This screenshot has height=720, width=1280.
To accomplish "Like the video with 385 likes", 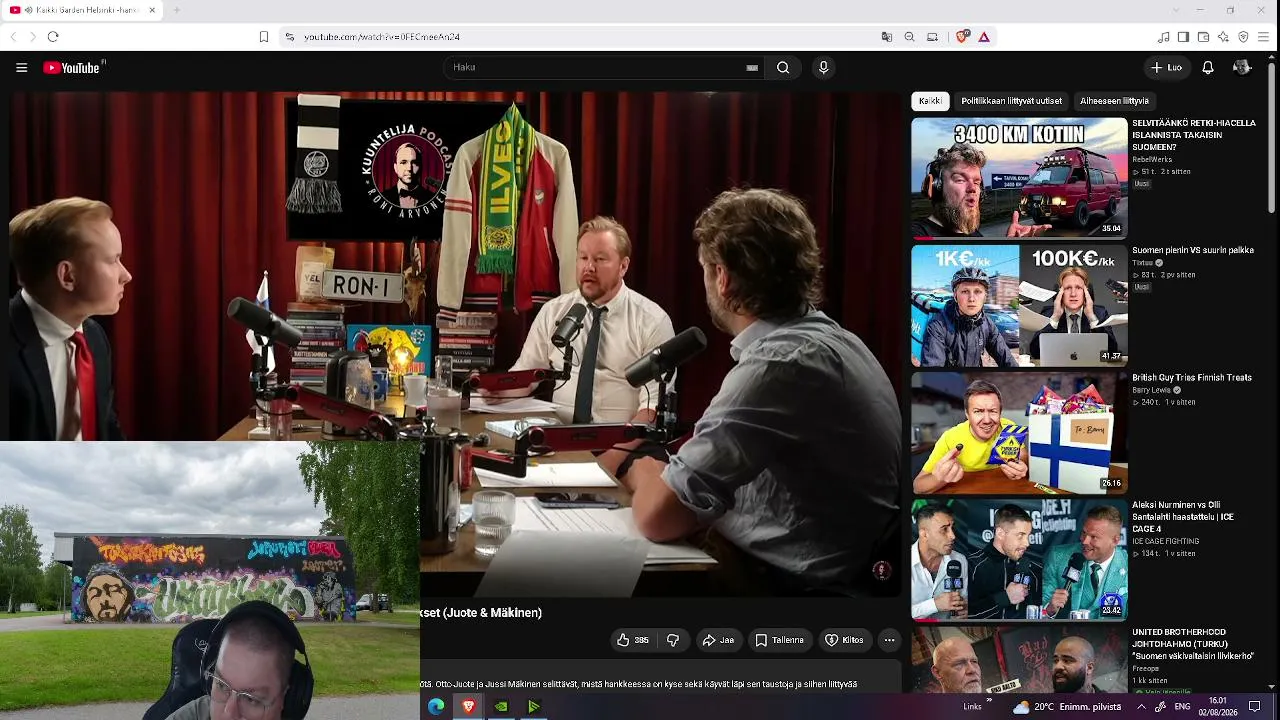I will coord(633,640).
